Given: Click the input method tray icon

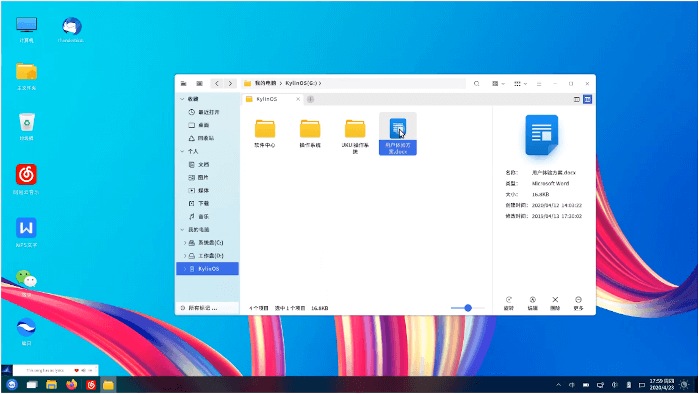Looking at the screenshot, I should coord(572,385).
